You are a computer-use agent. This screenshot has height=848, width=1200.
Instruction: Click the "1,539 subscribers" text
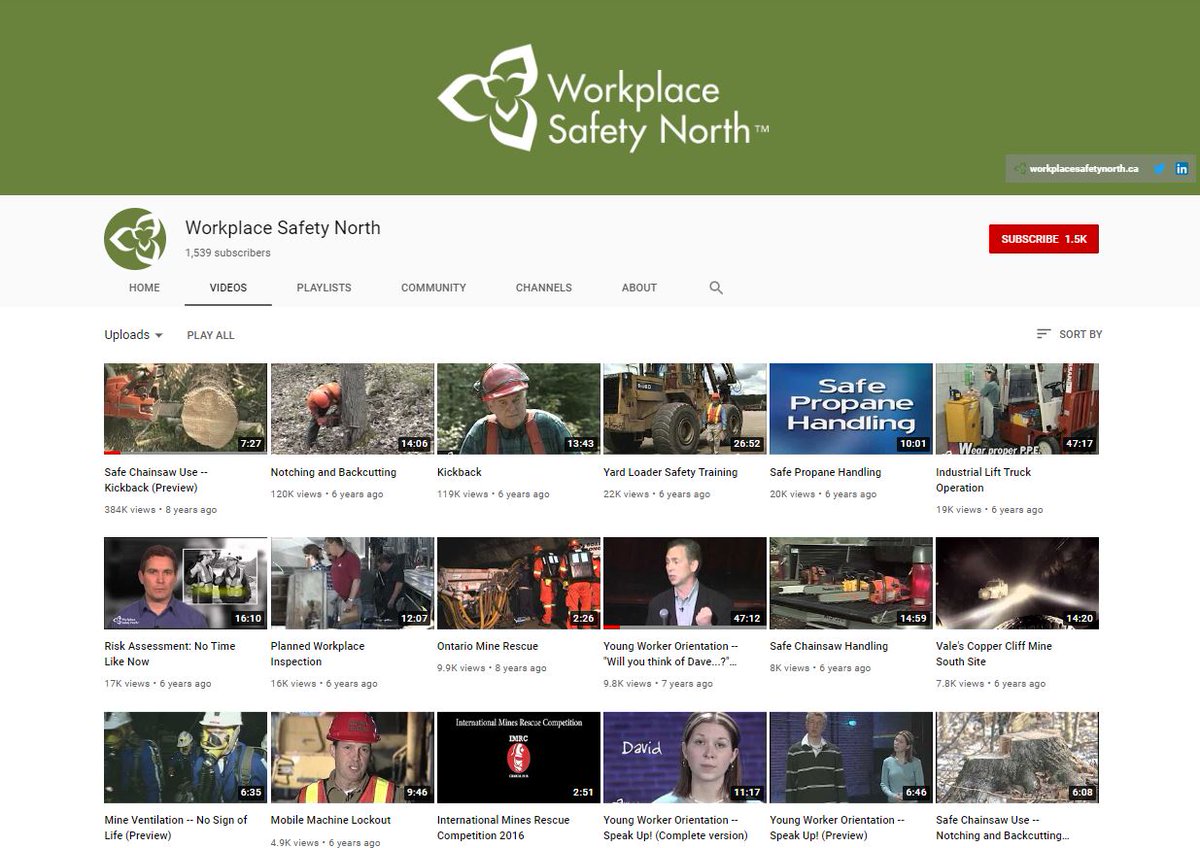pos(228,253)
